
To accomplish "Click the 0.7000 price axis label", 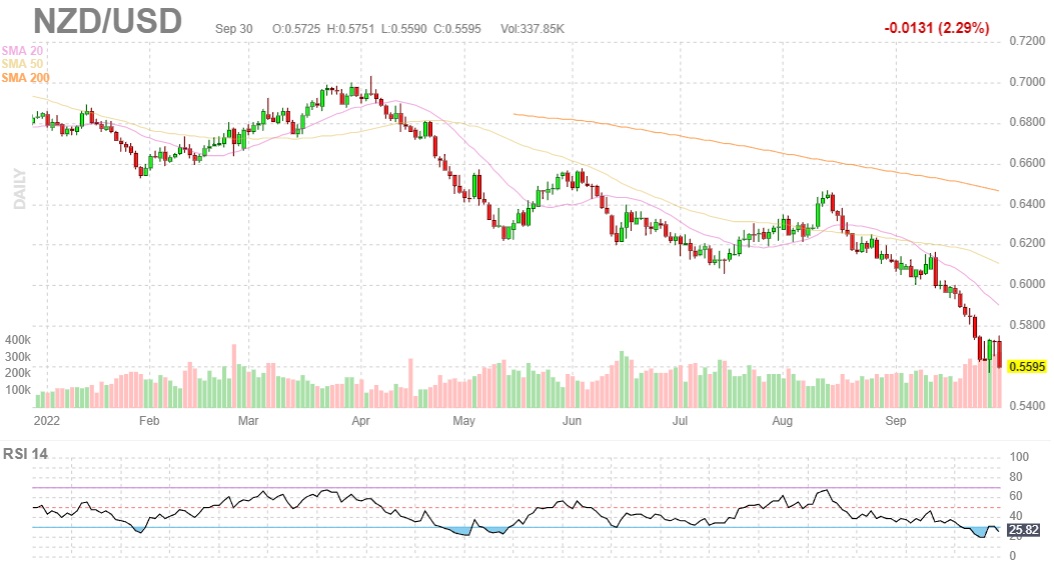I will [1027, 82].
